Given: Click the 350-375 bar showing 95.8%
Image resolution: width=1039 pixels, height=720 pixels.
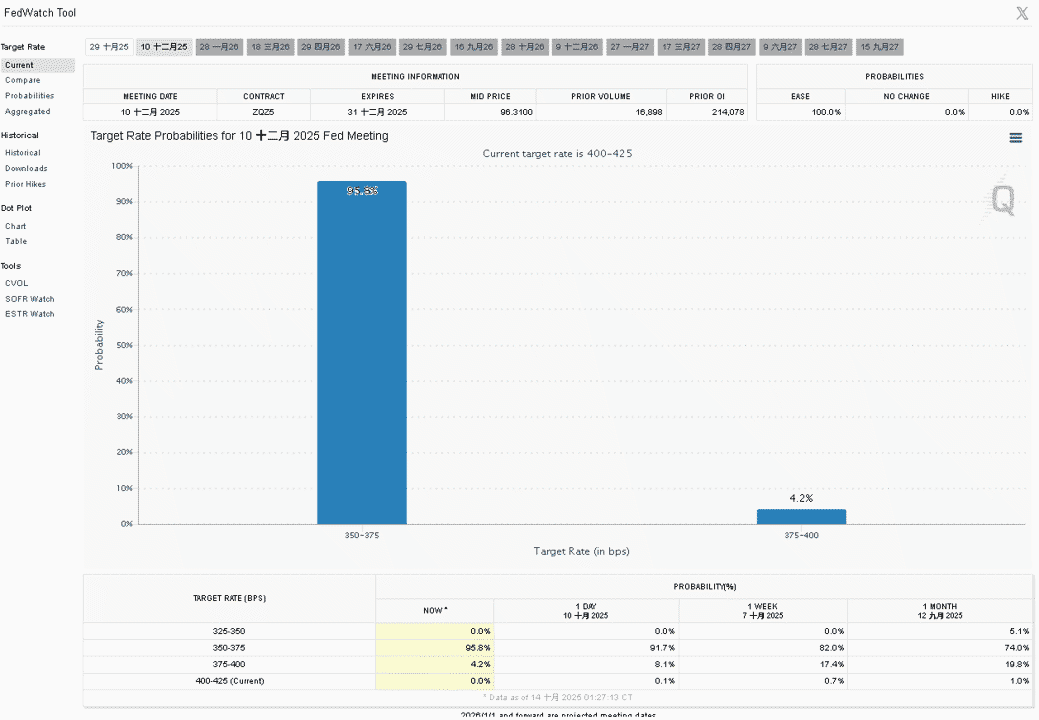Looking at the screenshot, I should (x=362, y=352).
